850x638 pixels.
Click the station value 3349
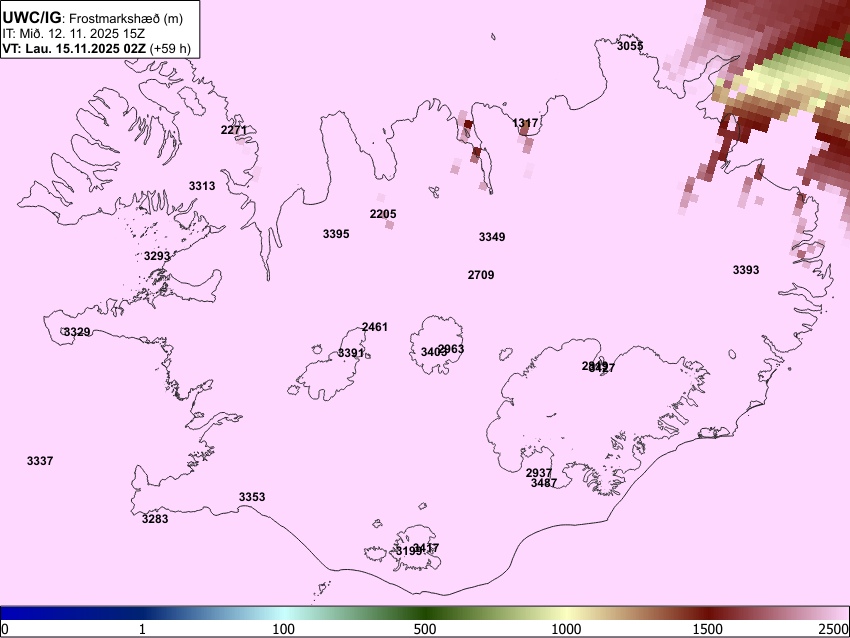point(492,237)
